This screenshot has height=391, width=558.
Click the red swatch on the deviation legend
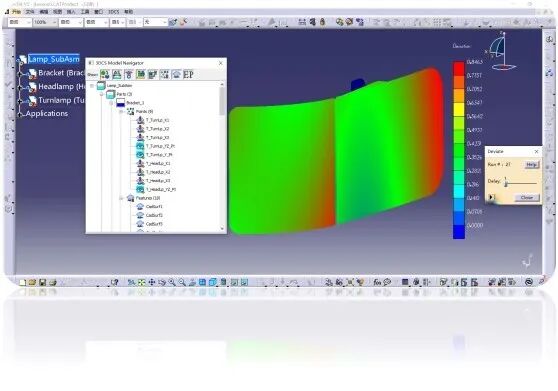(x=459, y=69)
